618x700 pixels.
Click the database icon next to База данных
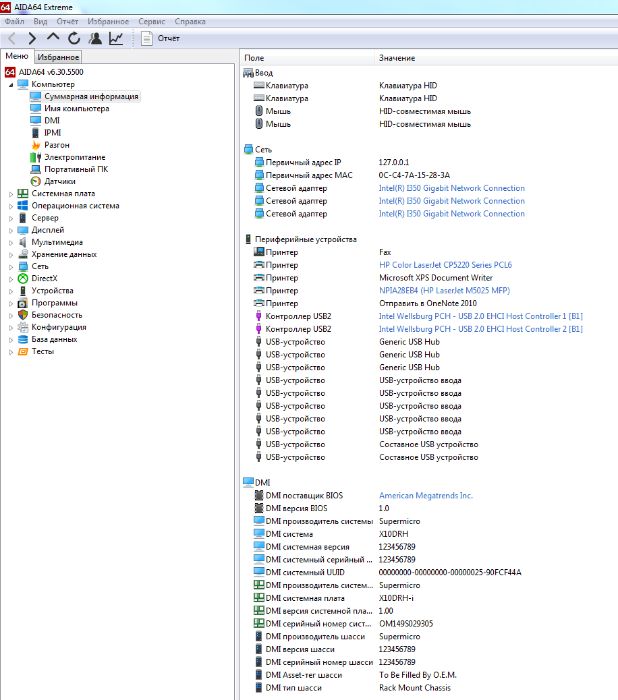[x=23, y=339]
